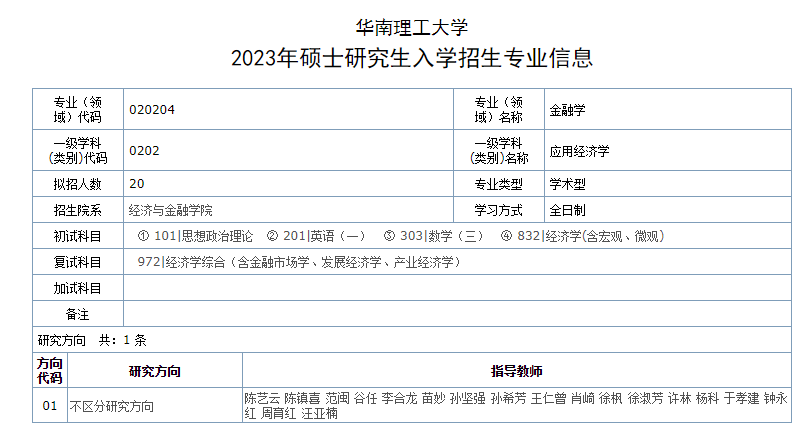Click the 研究方向 共: 1 条 row
810x440 pixels.
(x=412, y=340)
